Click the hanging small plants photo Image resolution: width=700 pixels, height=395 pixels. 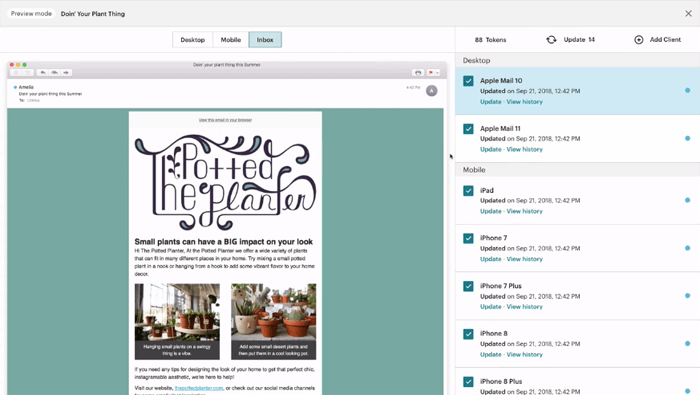[x=177, y=312]
